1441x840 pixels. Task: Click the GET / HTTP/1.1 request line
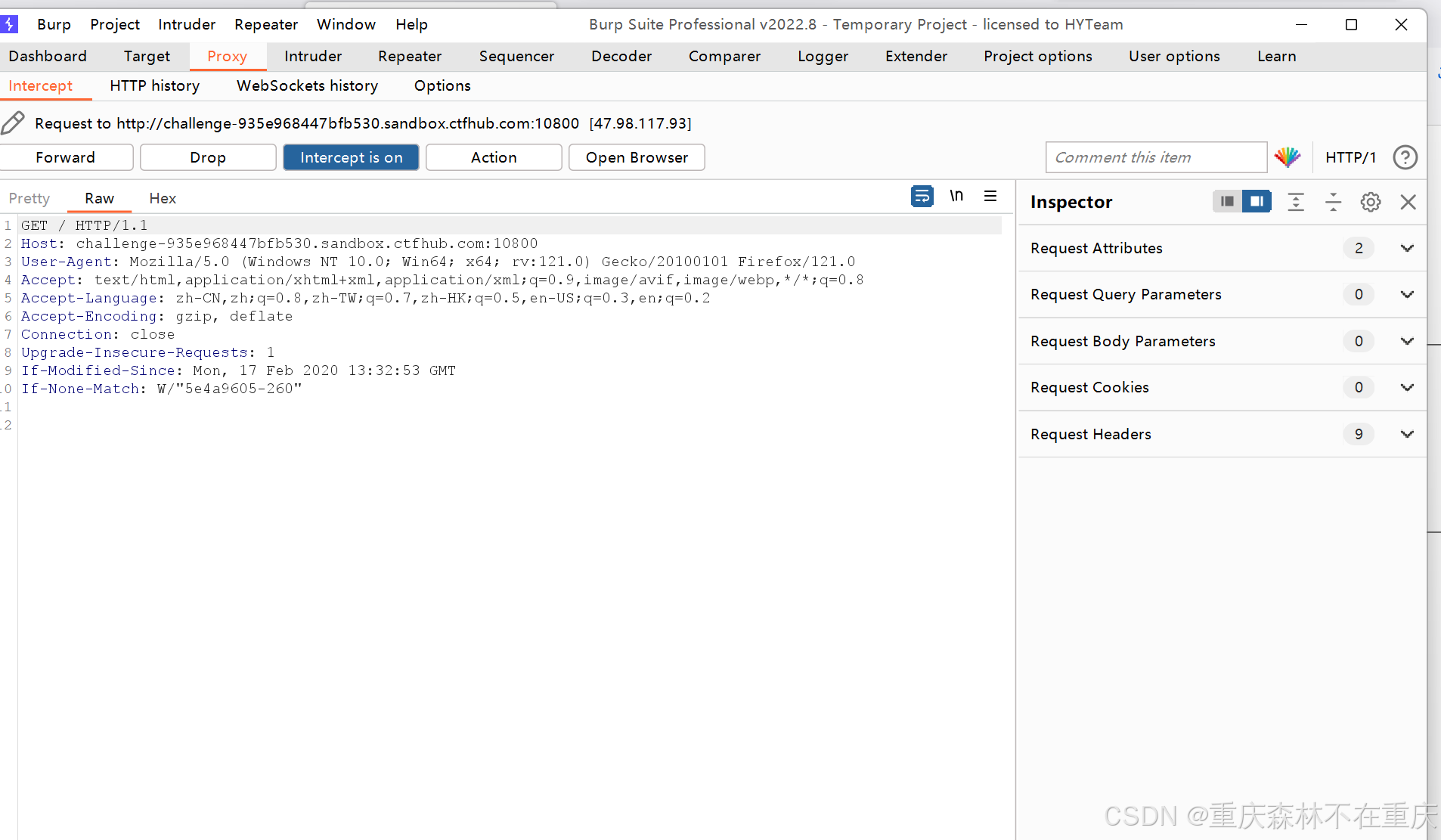click(x=84, y=225)
